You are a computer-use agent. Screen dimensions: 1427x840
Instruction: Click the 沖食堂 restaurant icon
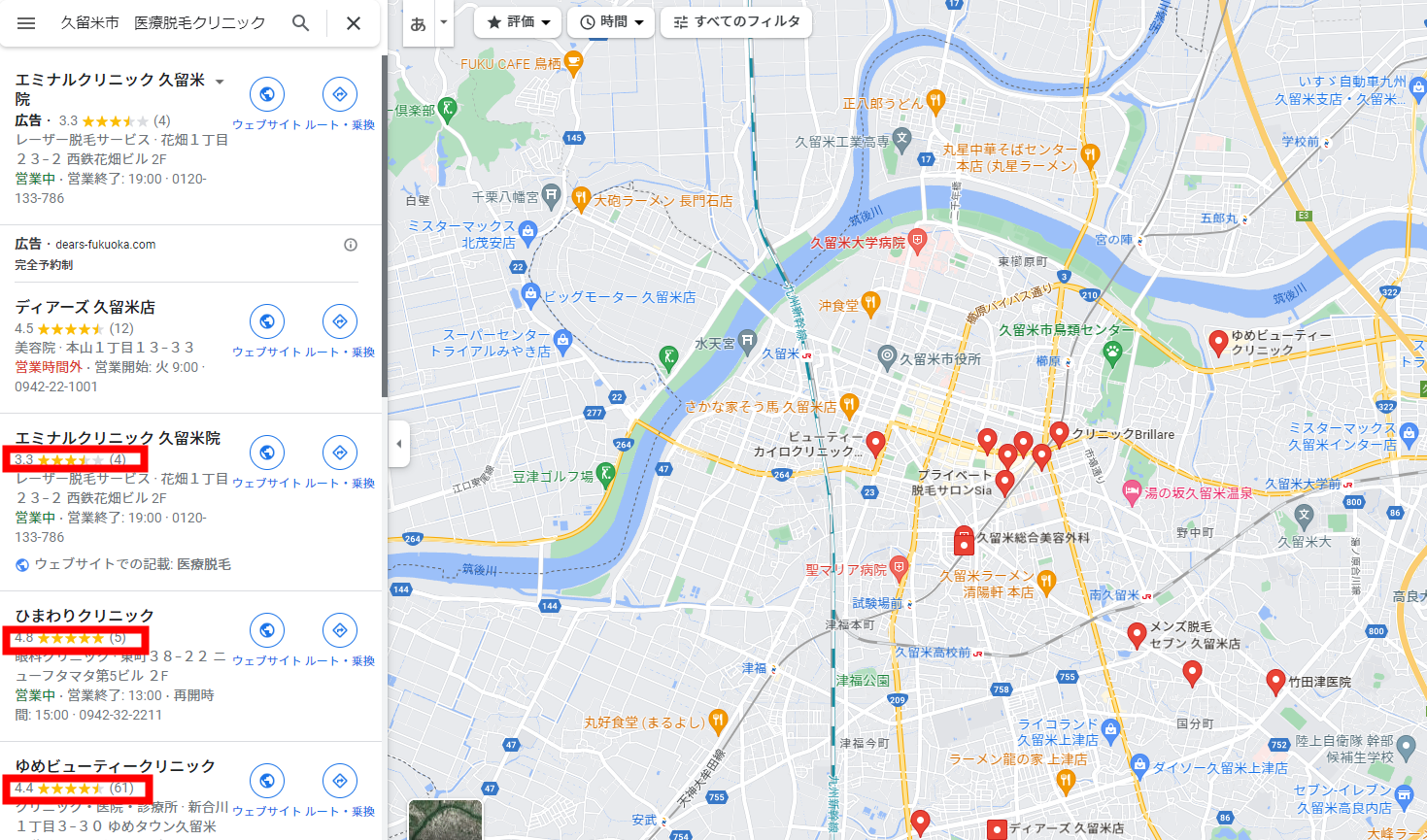[870, 304]
